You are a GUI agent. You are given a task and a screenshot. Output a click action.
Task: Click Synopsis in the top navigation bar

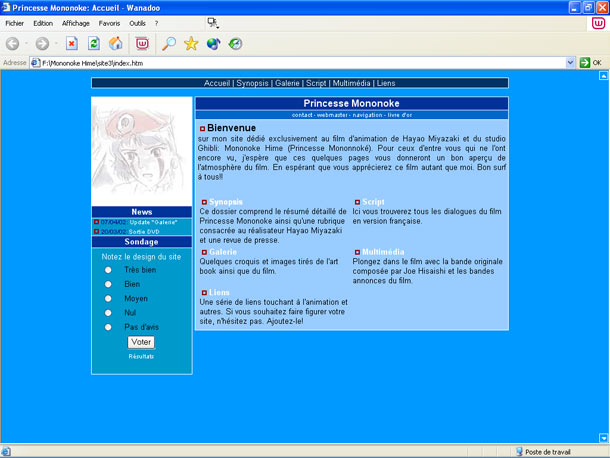(252, 83)
